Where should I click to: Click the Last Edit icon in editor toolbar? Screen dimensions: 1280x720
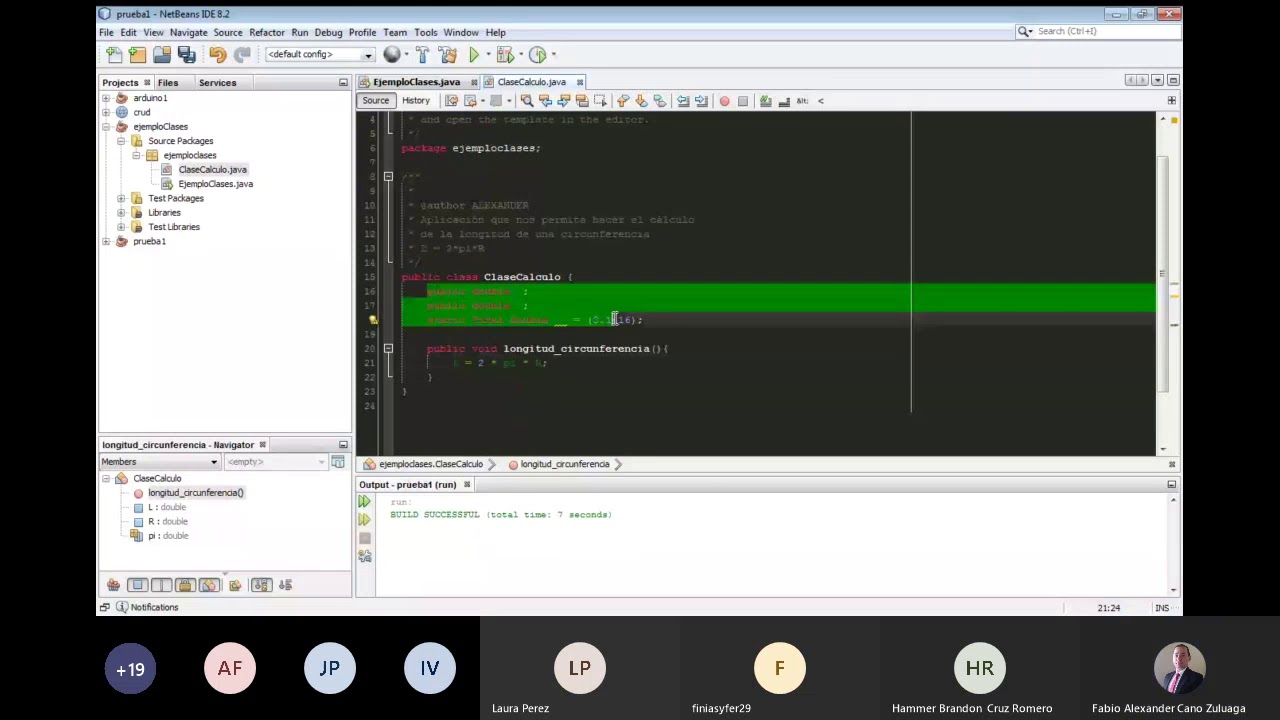[451, 101]
